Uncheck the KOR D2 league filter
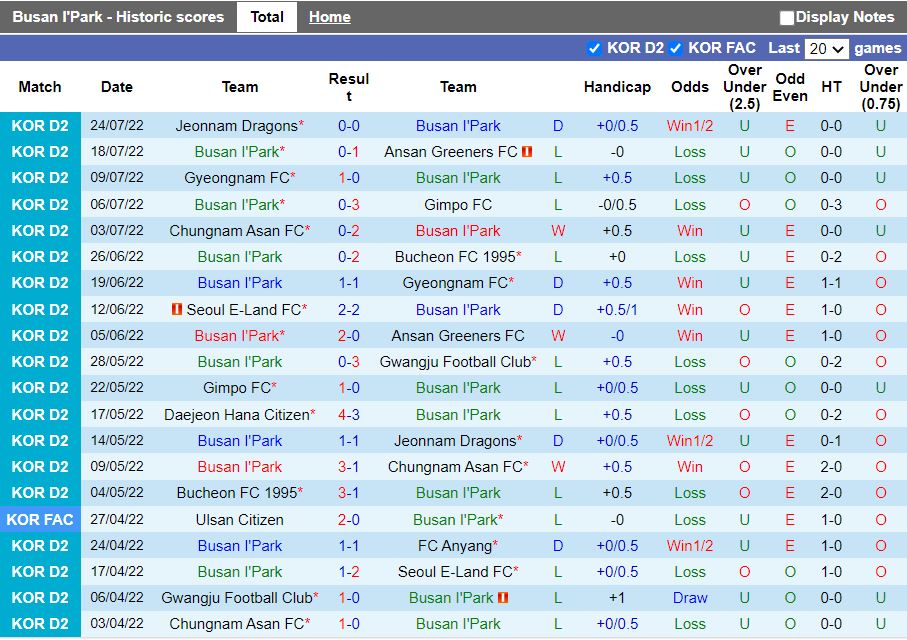 click(593, 49)
